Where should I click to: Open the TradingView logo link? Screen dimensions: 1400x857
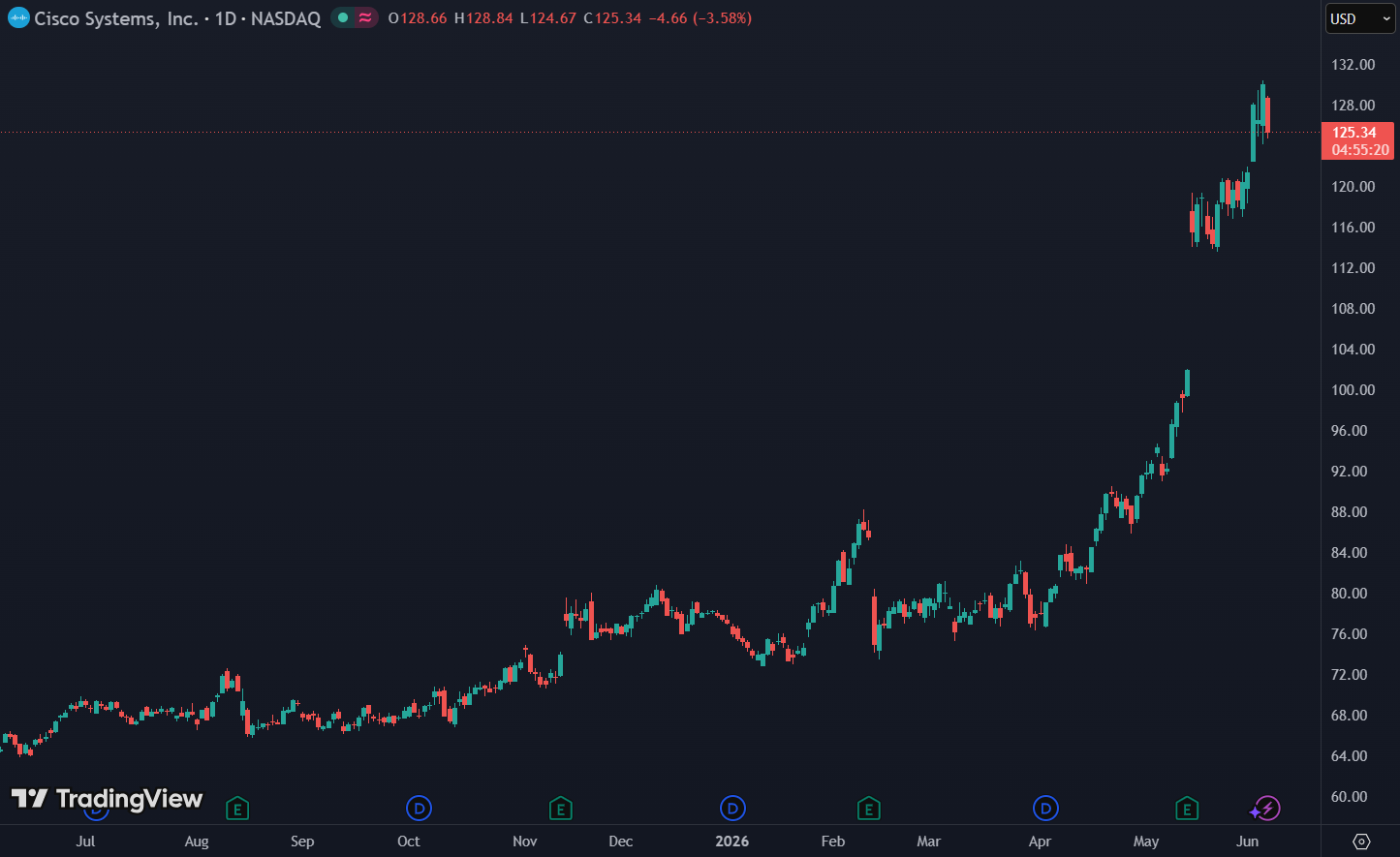click(x=107, y=798)
